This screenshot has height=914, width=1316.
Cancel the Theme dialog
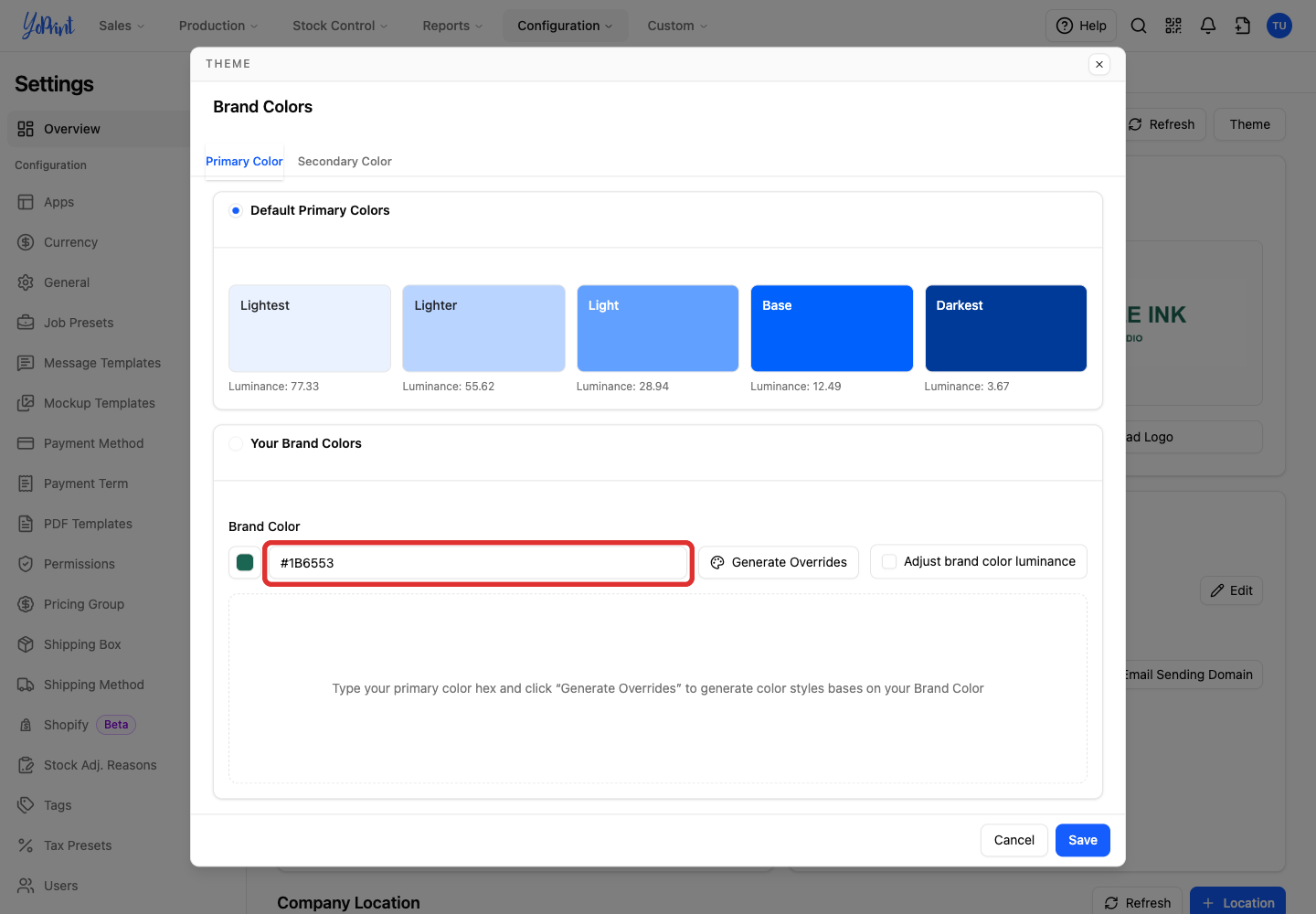1014,840
